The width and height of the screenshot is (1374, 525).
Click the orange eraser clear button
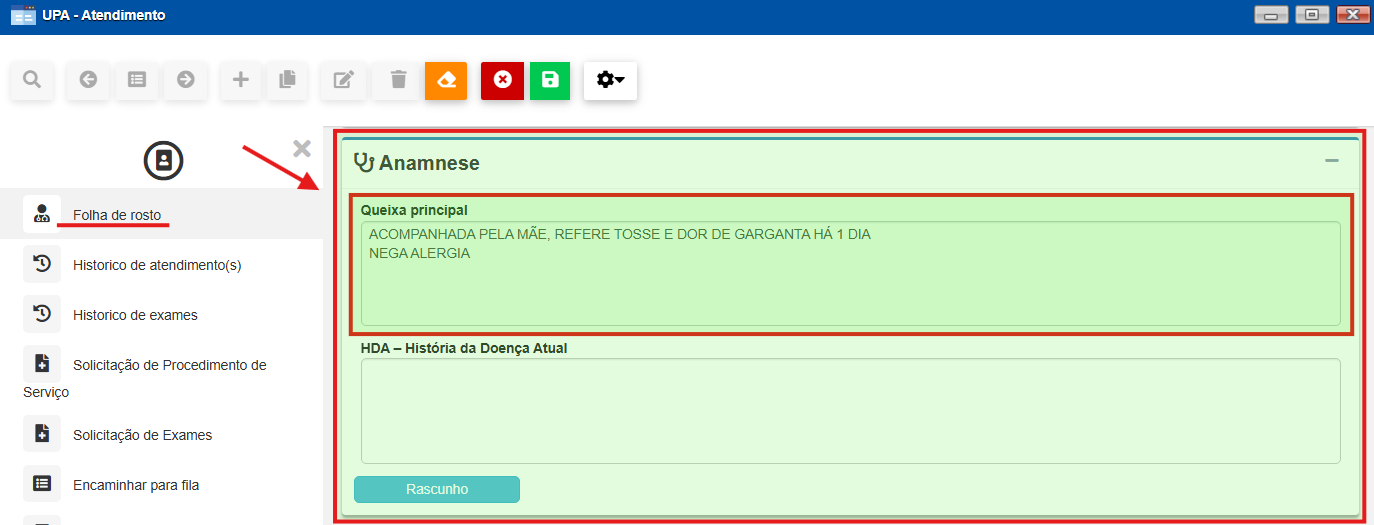click(446, 80)
